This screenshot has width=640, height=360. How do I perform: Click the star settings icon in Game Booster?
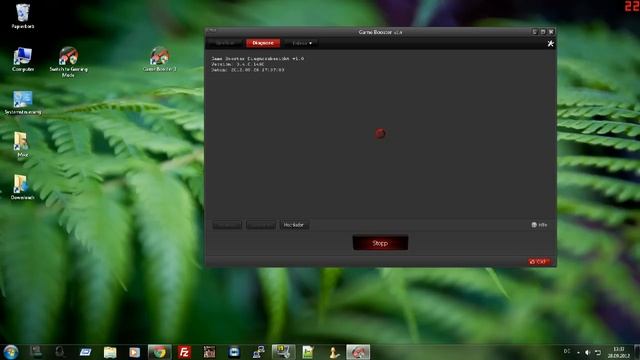(x=550, y=43)
